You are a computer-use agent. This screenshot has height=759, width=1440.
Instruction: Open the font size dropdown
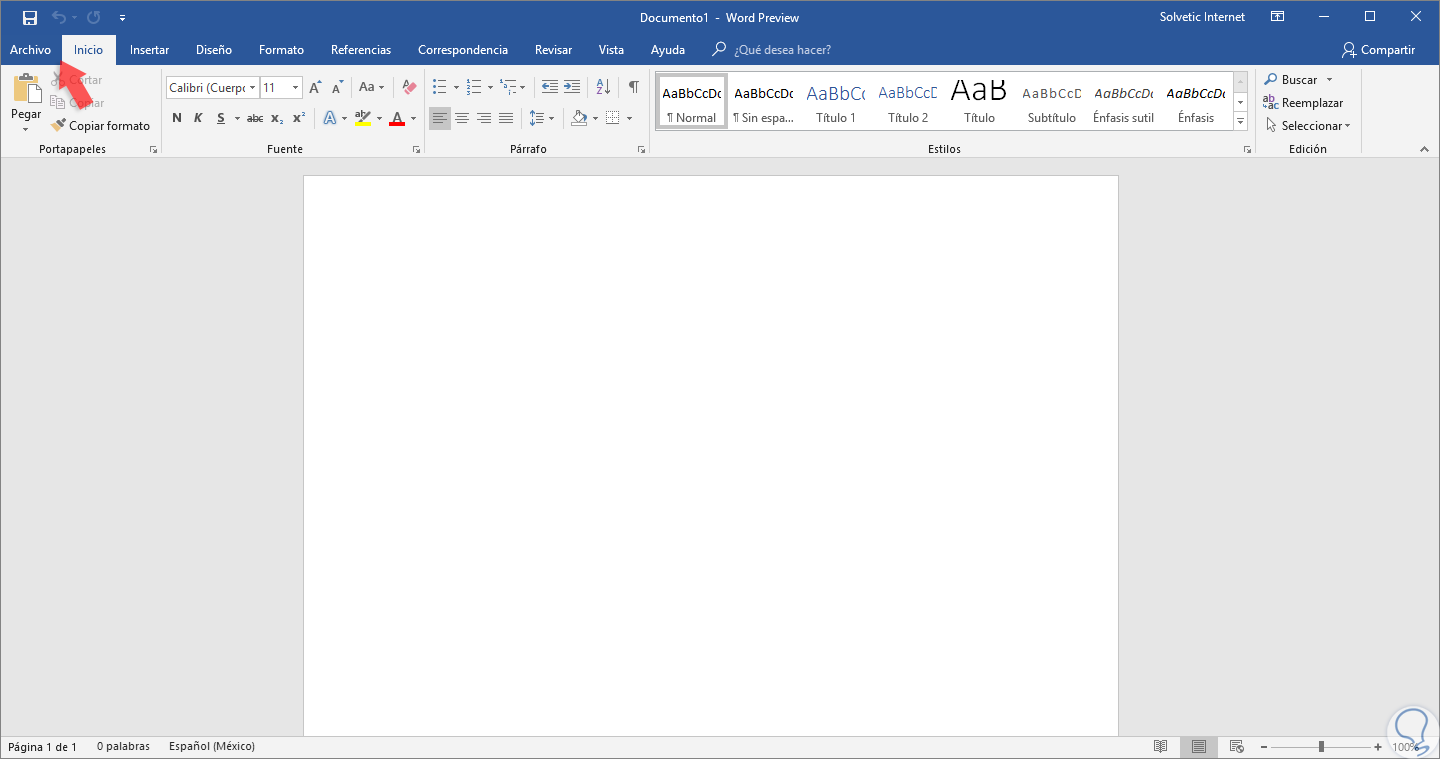point(295,88)
